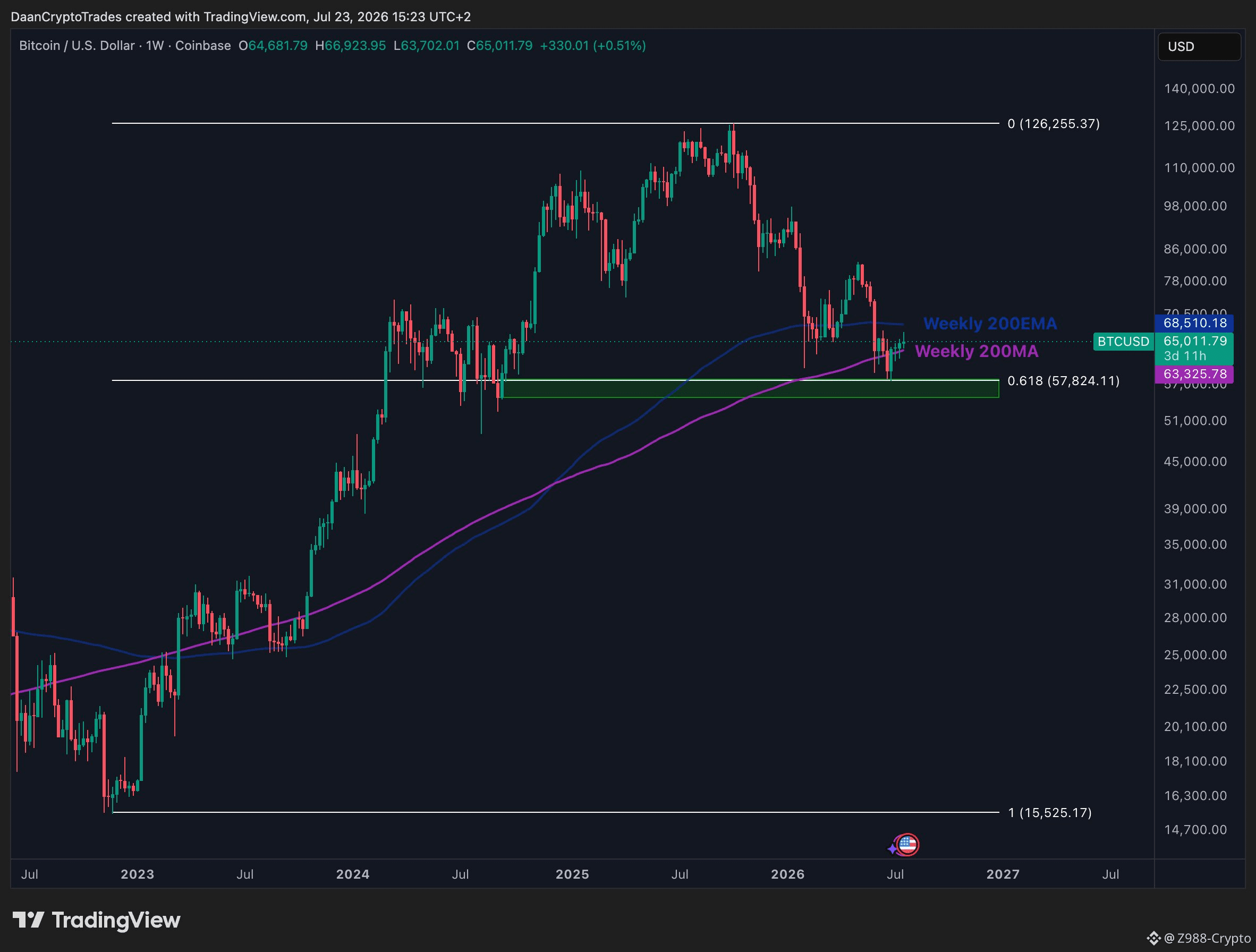Screen dimensions: 1256x952
Task: Click the US flag economic event icon
Action: coord(907,845)
